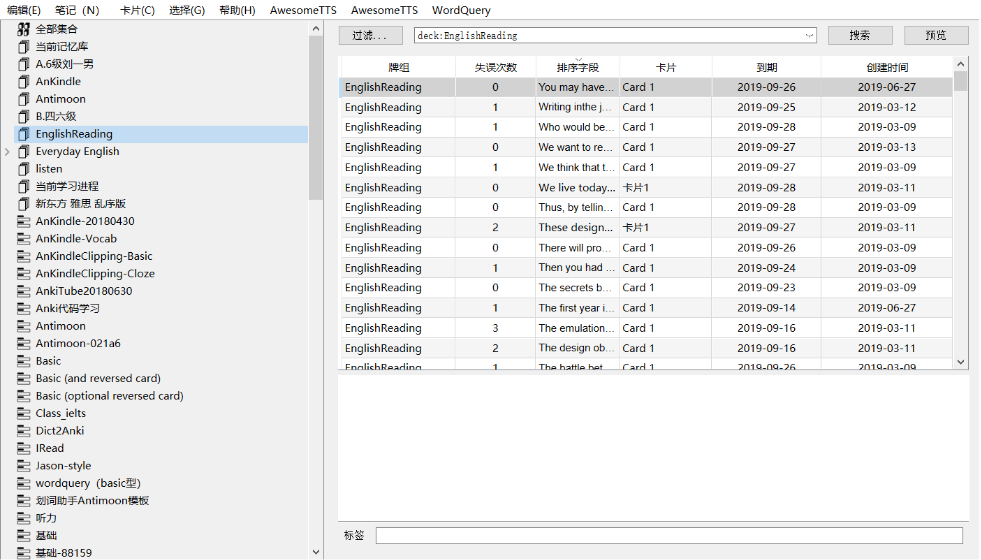This screenshot has width=981, height=560.
Task: Click note type icon beside Dict2Anki
Action: 24,431
